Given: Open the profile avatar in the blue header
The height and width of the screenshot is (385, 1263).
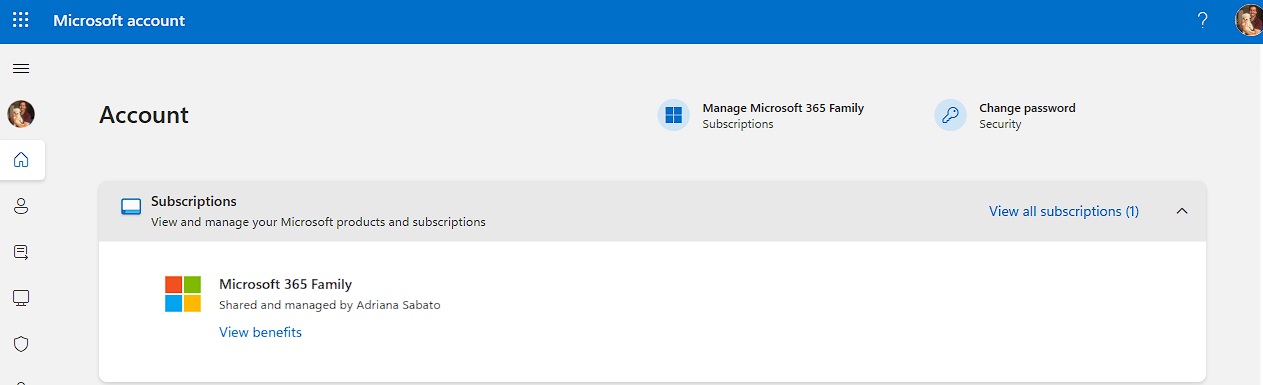Looking at the screenshot, I should (x=1248, y=21).
